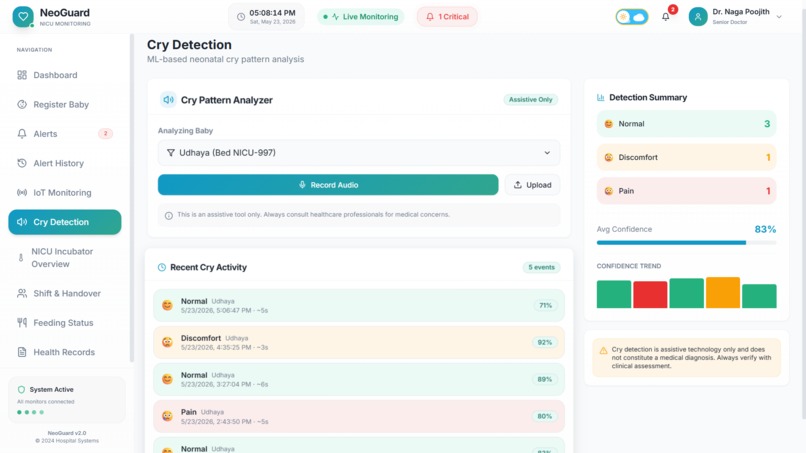Click the filter icon beside Udhaya

pyautogui.click(x=171, y=153)
